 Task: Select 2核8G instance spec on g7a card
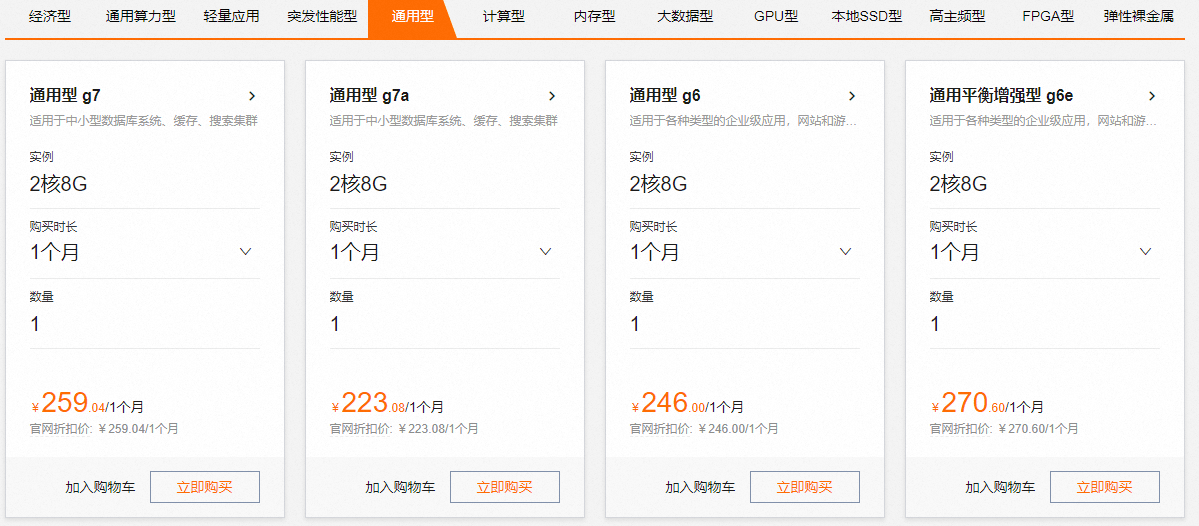[359, 183]
